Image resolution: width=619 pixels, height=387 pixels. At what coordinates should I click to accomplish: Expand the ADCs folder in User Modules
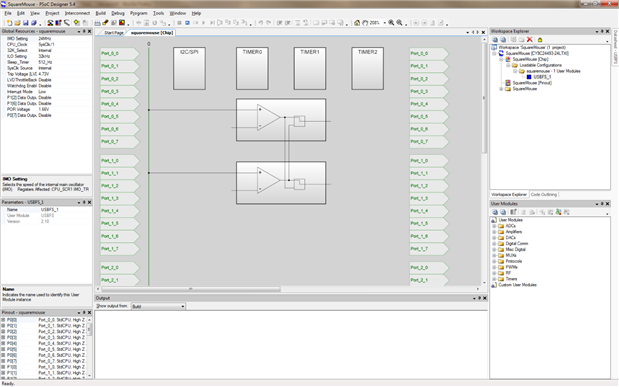point(494,226)
